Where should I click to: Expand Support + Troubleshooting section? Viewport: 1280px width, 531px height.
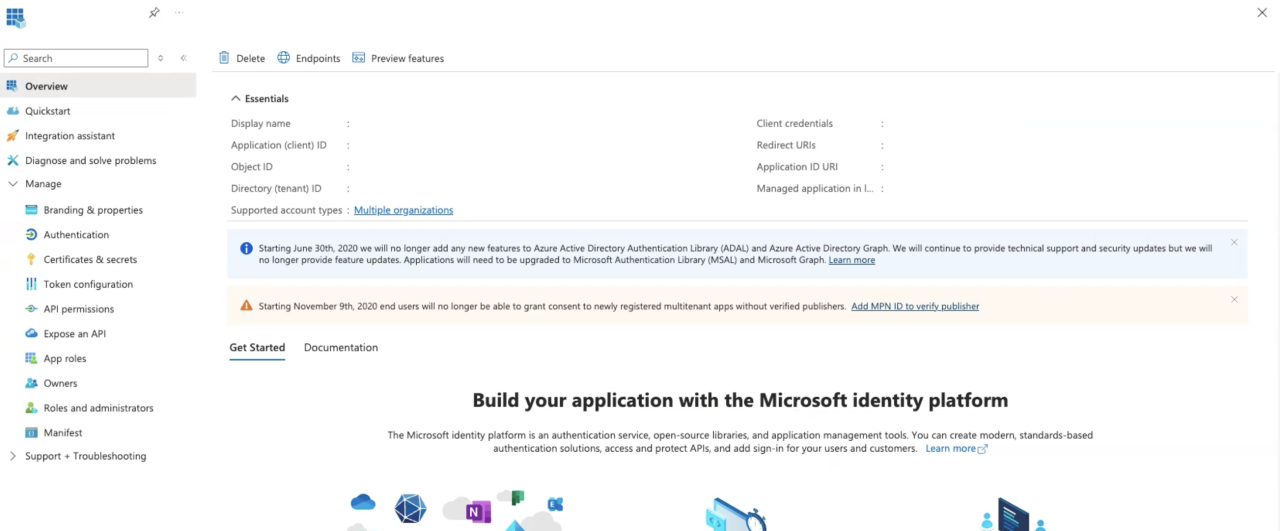click(x=13, y=456)
